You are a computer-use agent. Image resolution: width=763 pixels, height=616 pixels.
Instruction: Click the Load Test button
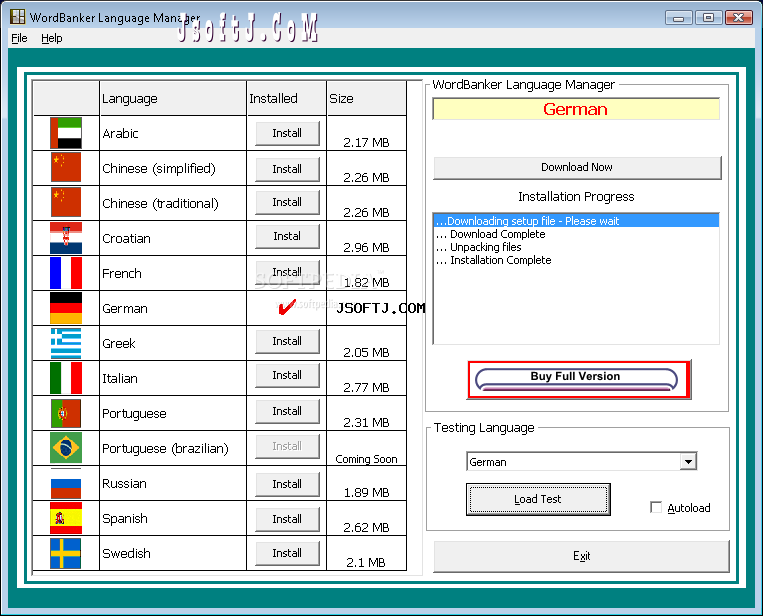click(538, 499)
